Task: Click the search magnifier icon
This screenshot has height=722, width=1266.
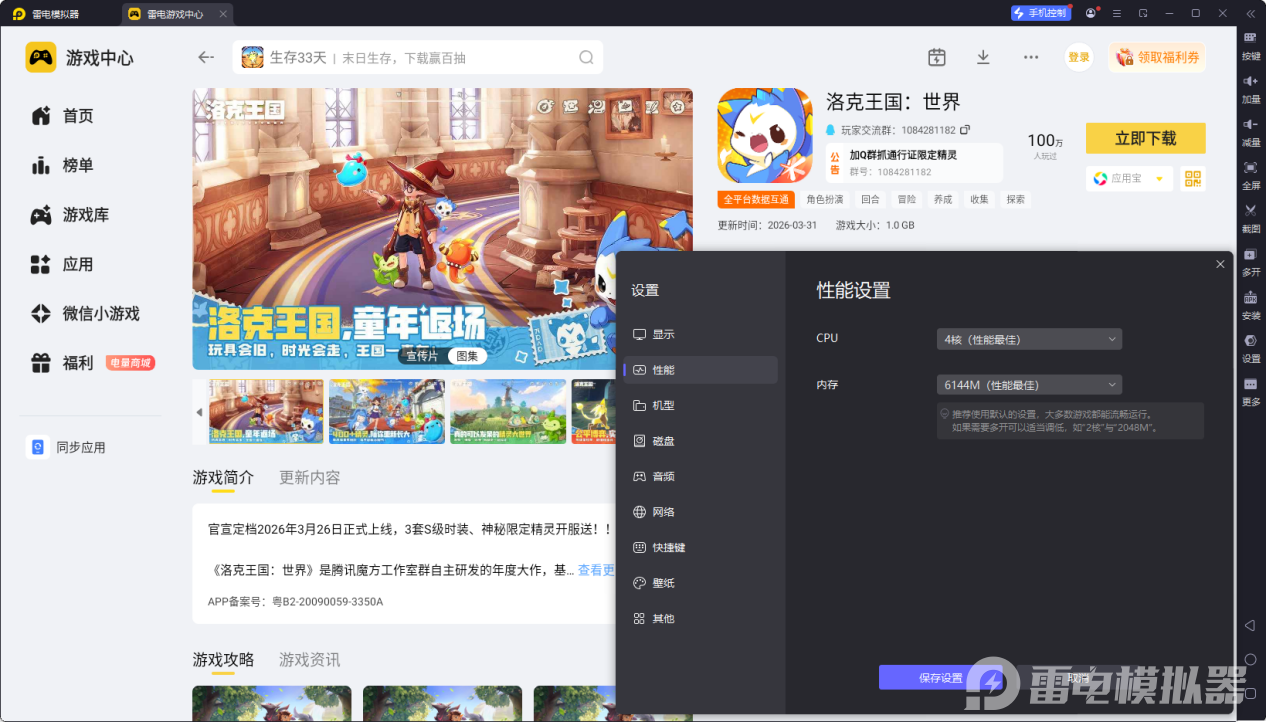Action: [x=586, y=57]
